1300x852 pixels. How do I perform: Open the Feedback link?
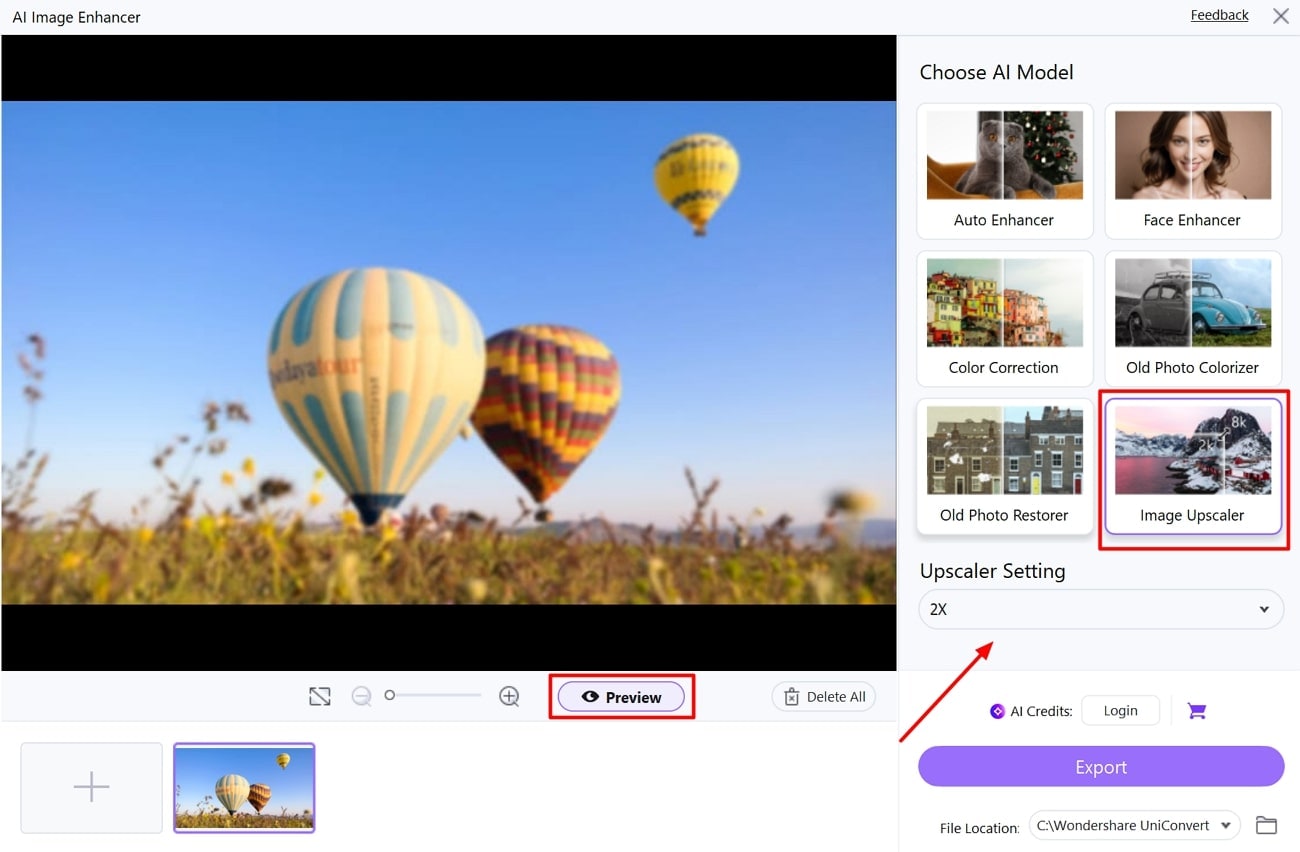click(1219, 15)
